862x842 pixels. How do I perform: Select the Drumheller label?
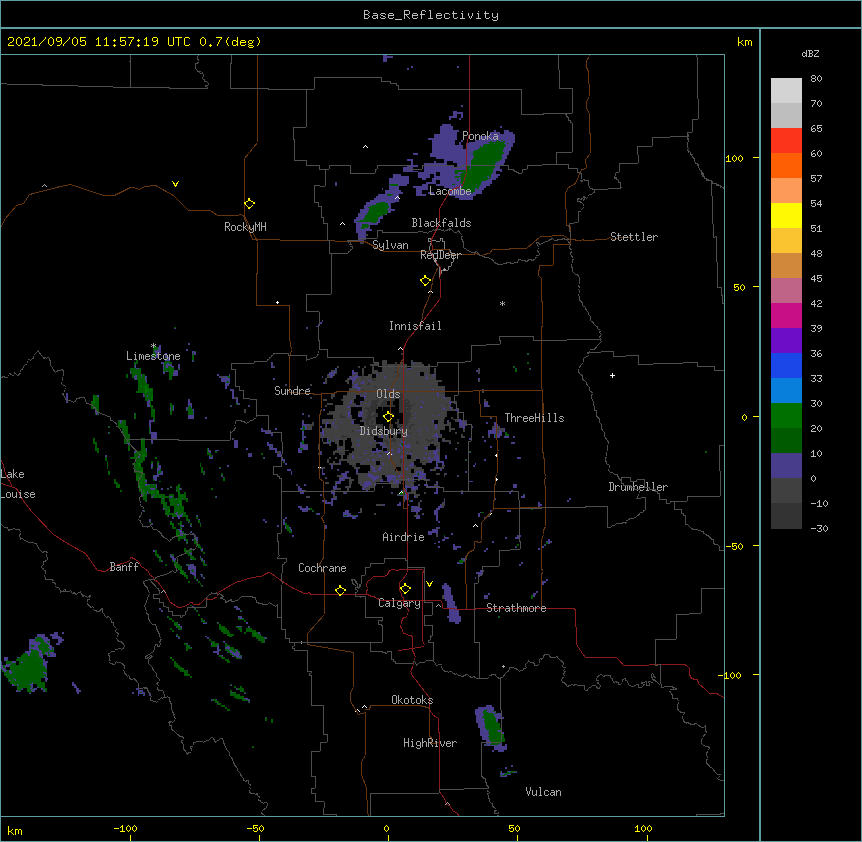pyautogui.click(x=638, y=487)
